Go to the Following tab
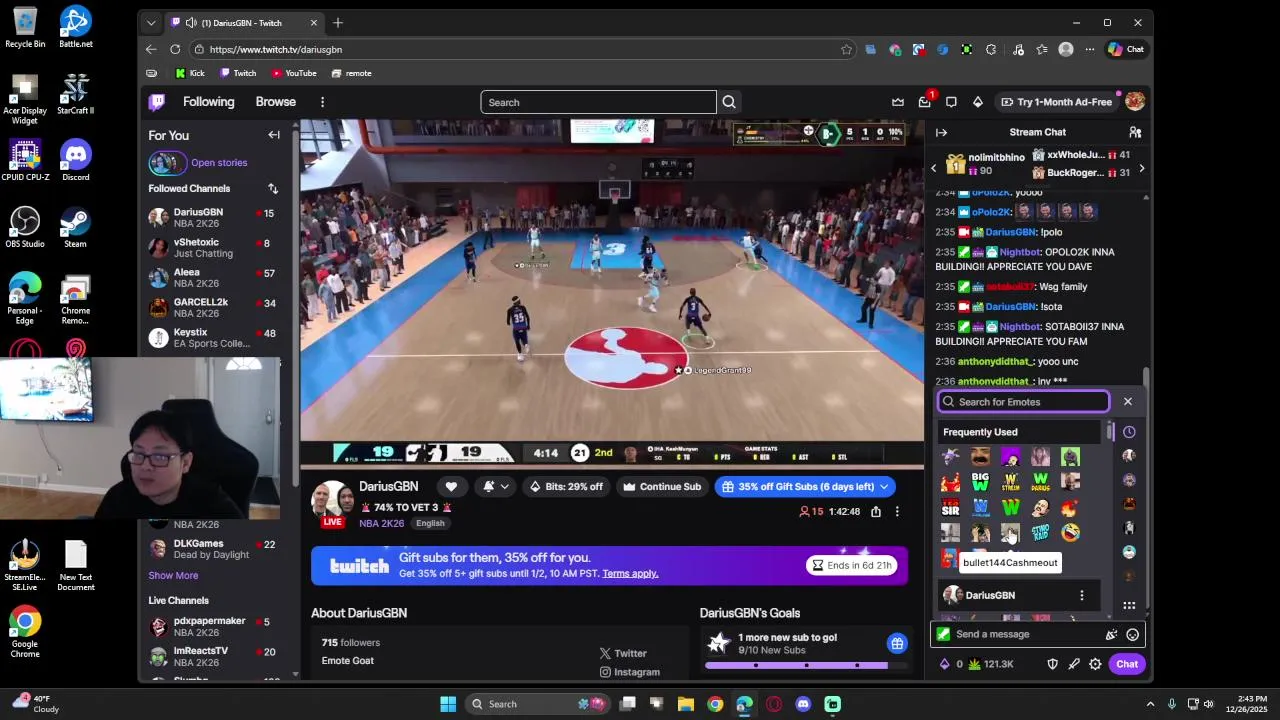 coord(208,102)
